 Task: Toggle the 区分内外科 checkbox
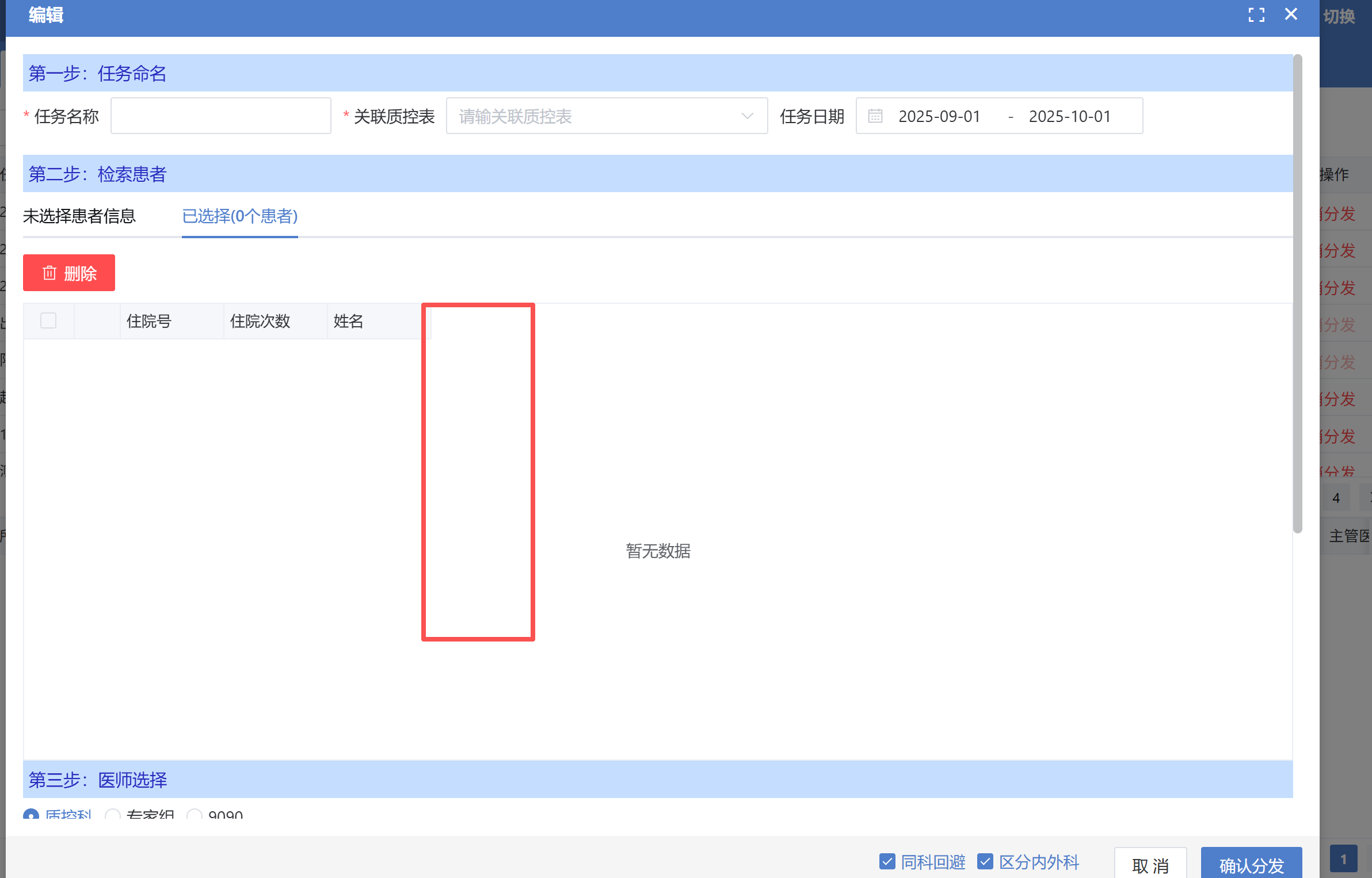click(x=985, y=861)
